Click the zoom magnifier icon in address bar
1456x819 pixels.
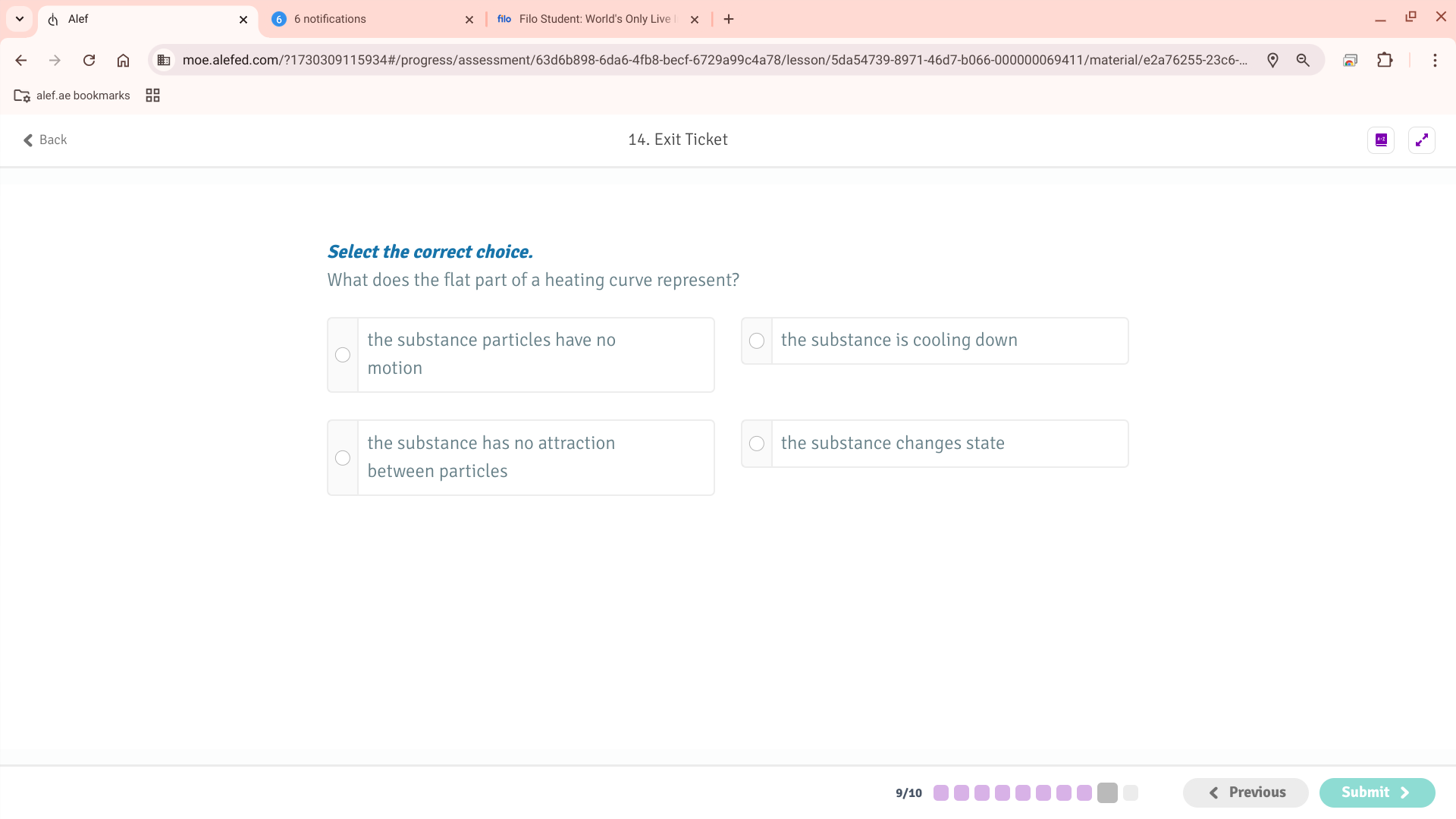1303,60
